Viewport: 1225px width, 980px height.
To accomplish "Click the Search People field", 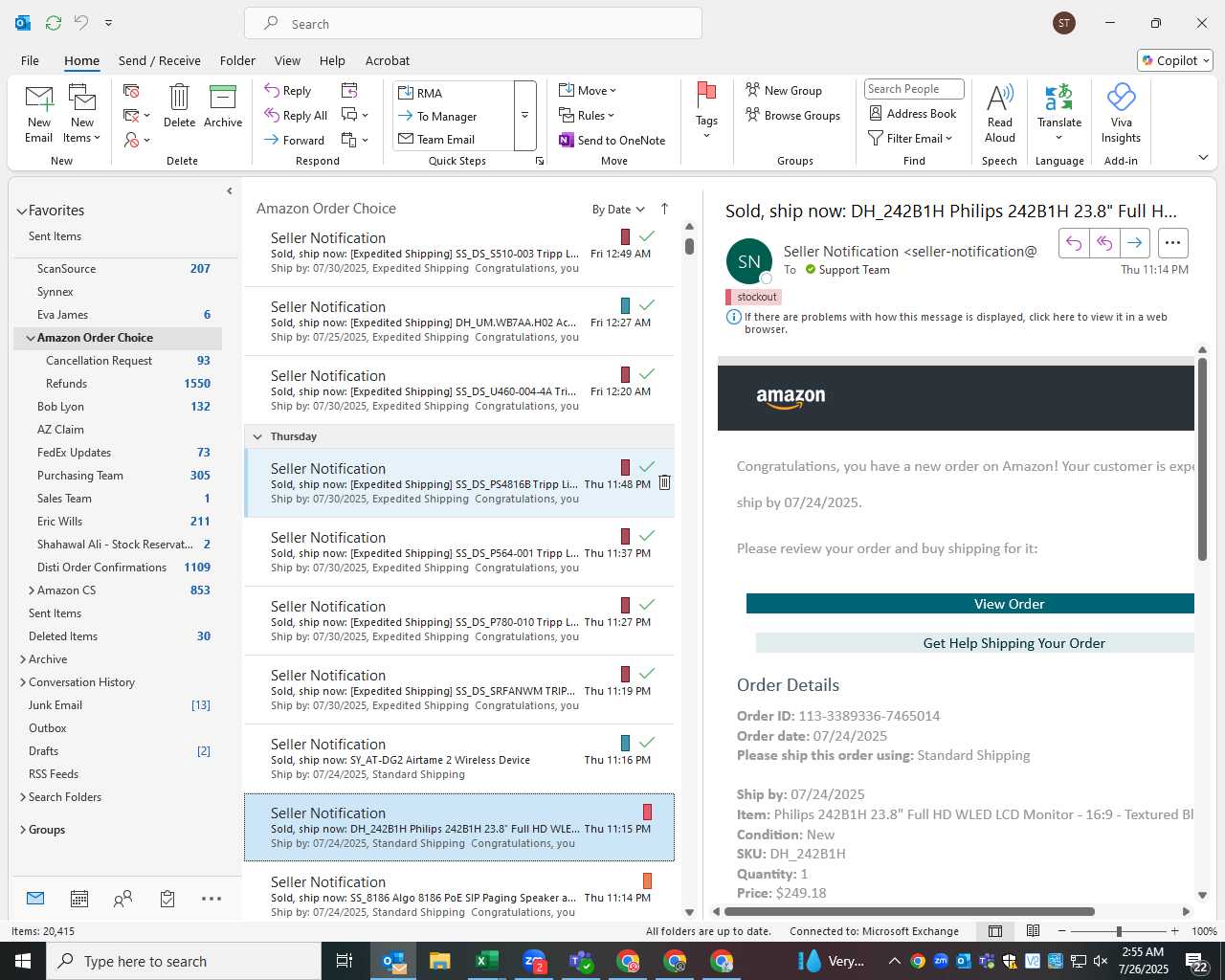I will [x=913, y=89].
